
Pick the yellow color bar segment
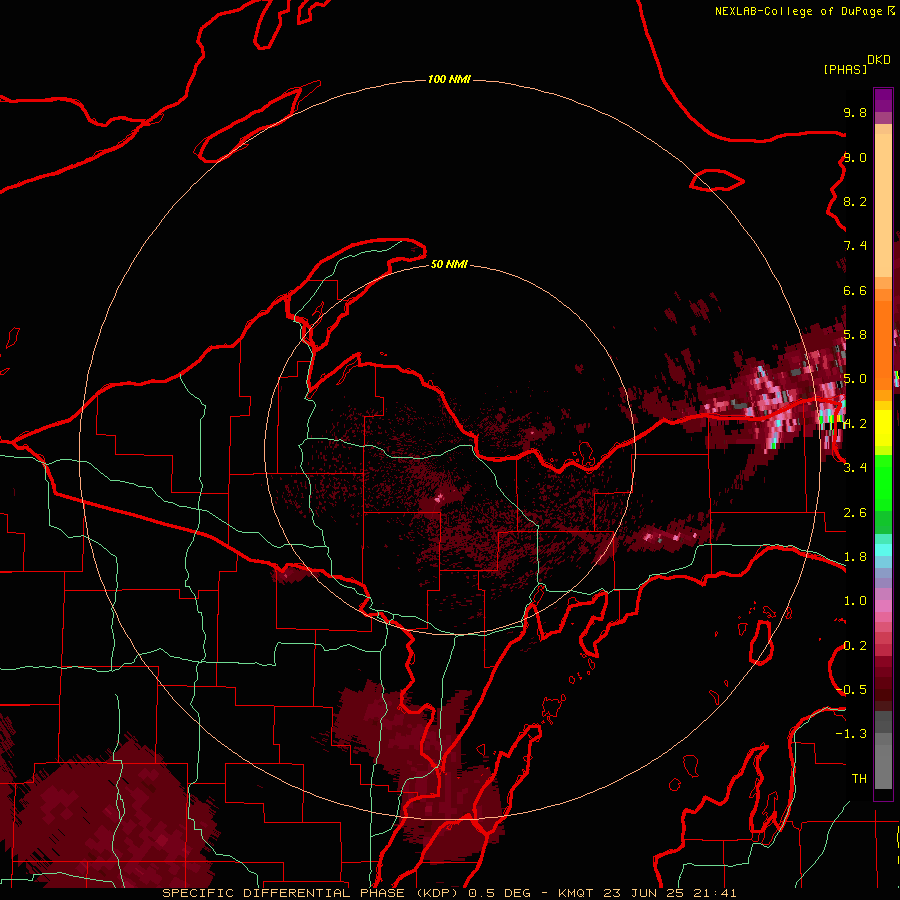click(x=883, y=428)
